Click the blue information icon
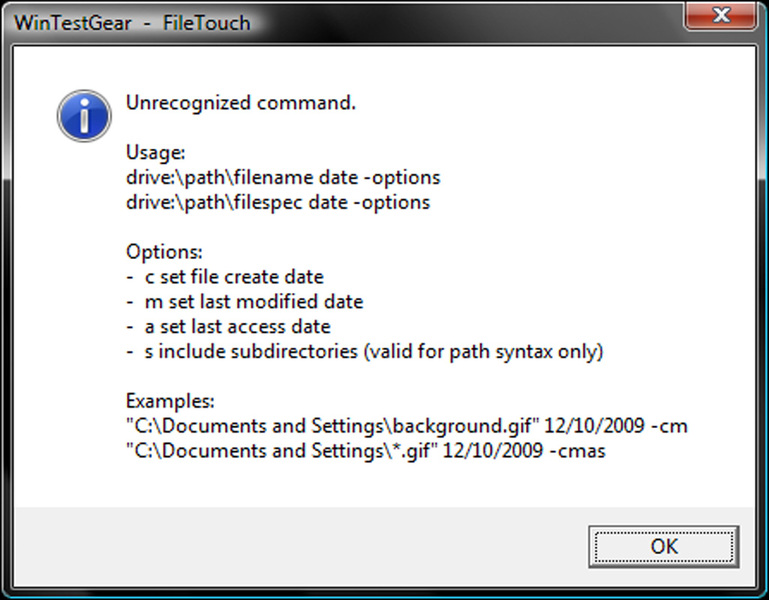 [84, 116]
